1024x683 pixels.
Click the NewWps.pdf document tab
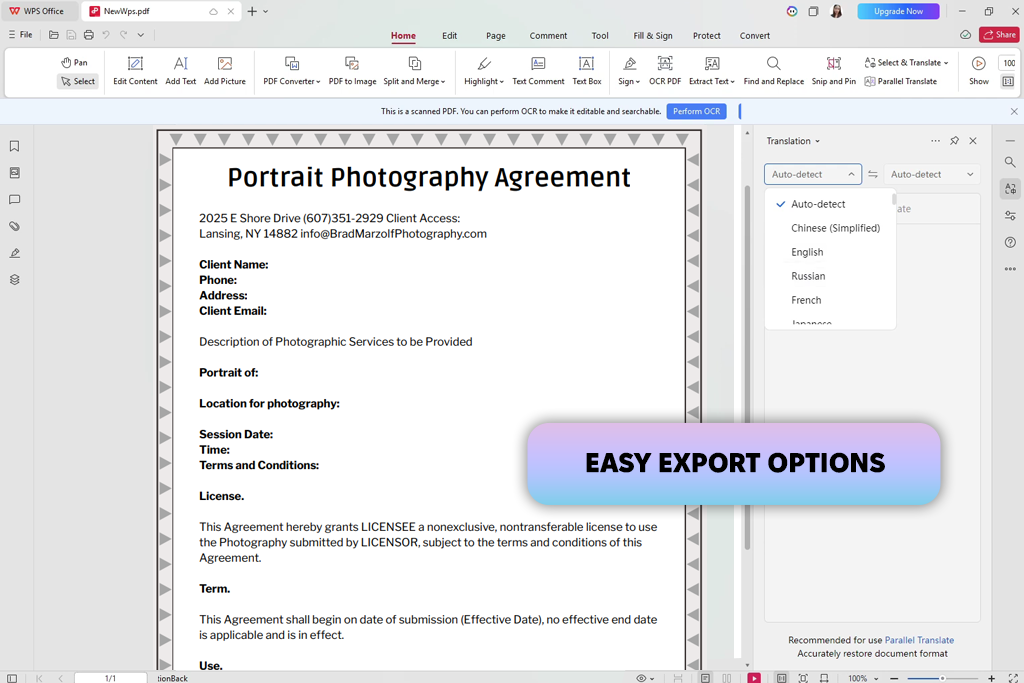[161, 11]
